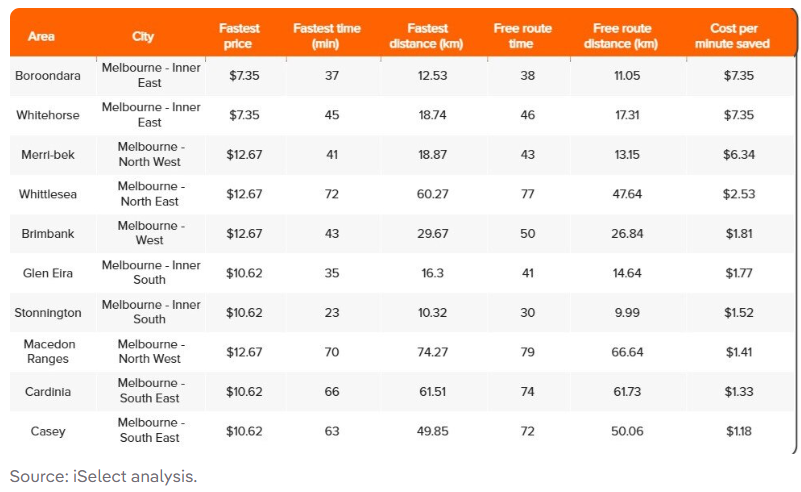Viewport: 801px width, 492px height.
Task: Select the Boroondara area cell
Action: click(48, 76)
